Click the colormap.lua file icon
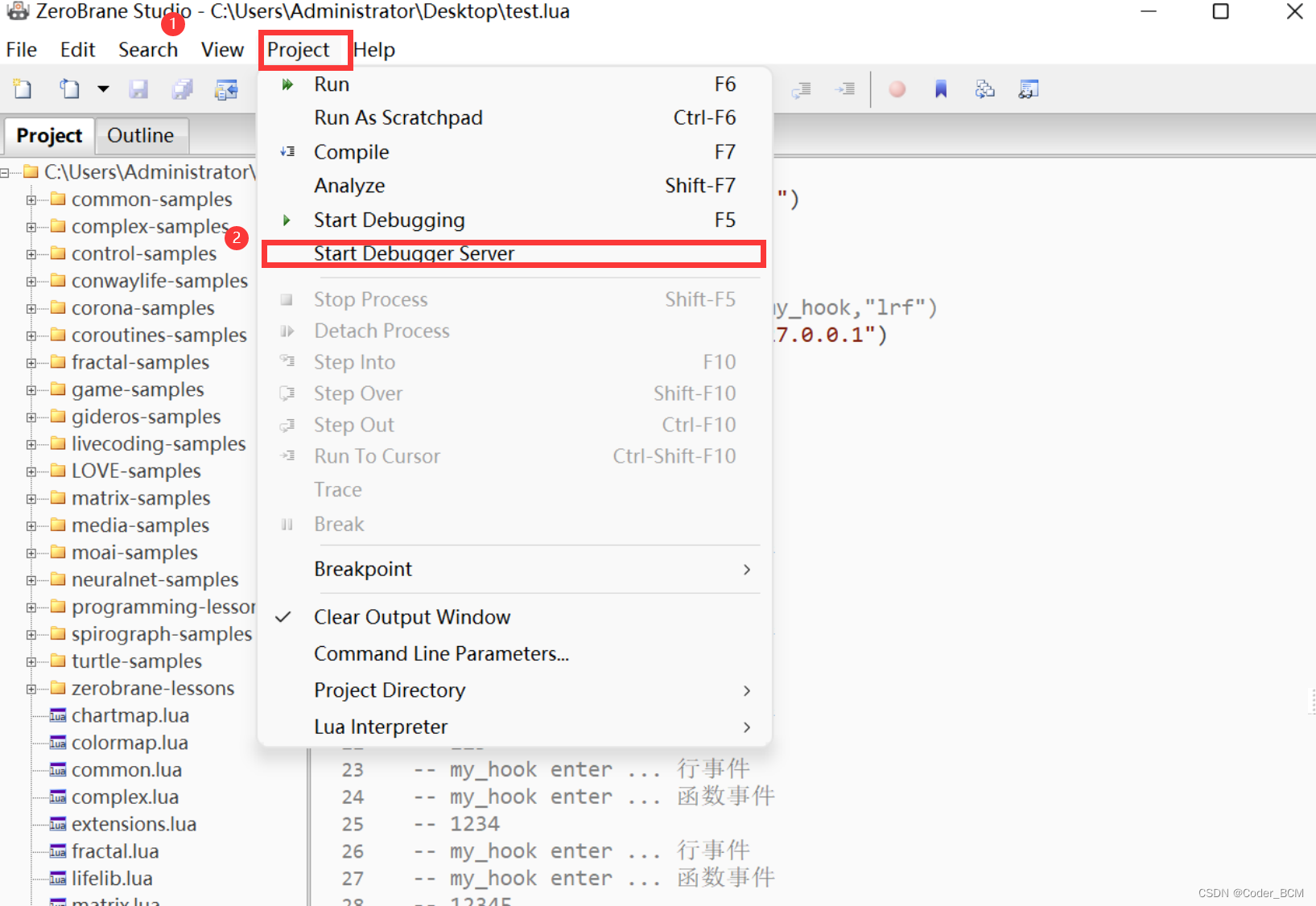This screenshot has height=906, width=1316. tap(58, 743)
